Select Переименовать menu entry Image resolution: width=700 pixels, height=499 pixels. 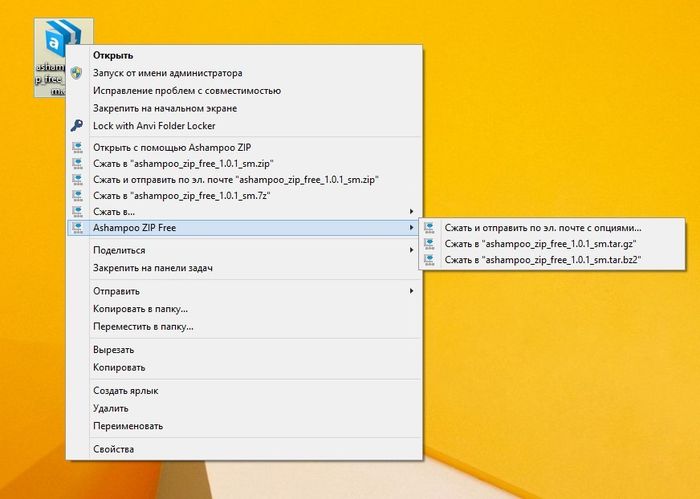[128, 425]
